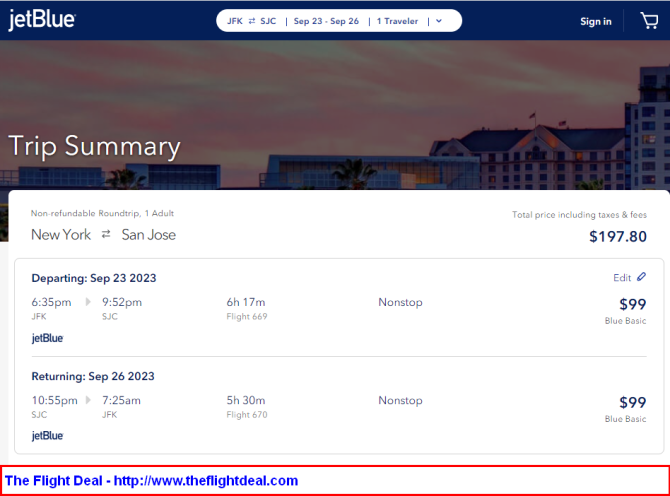Click the Sep 23 - Sep 26 dates

(x=326, y=21)
